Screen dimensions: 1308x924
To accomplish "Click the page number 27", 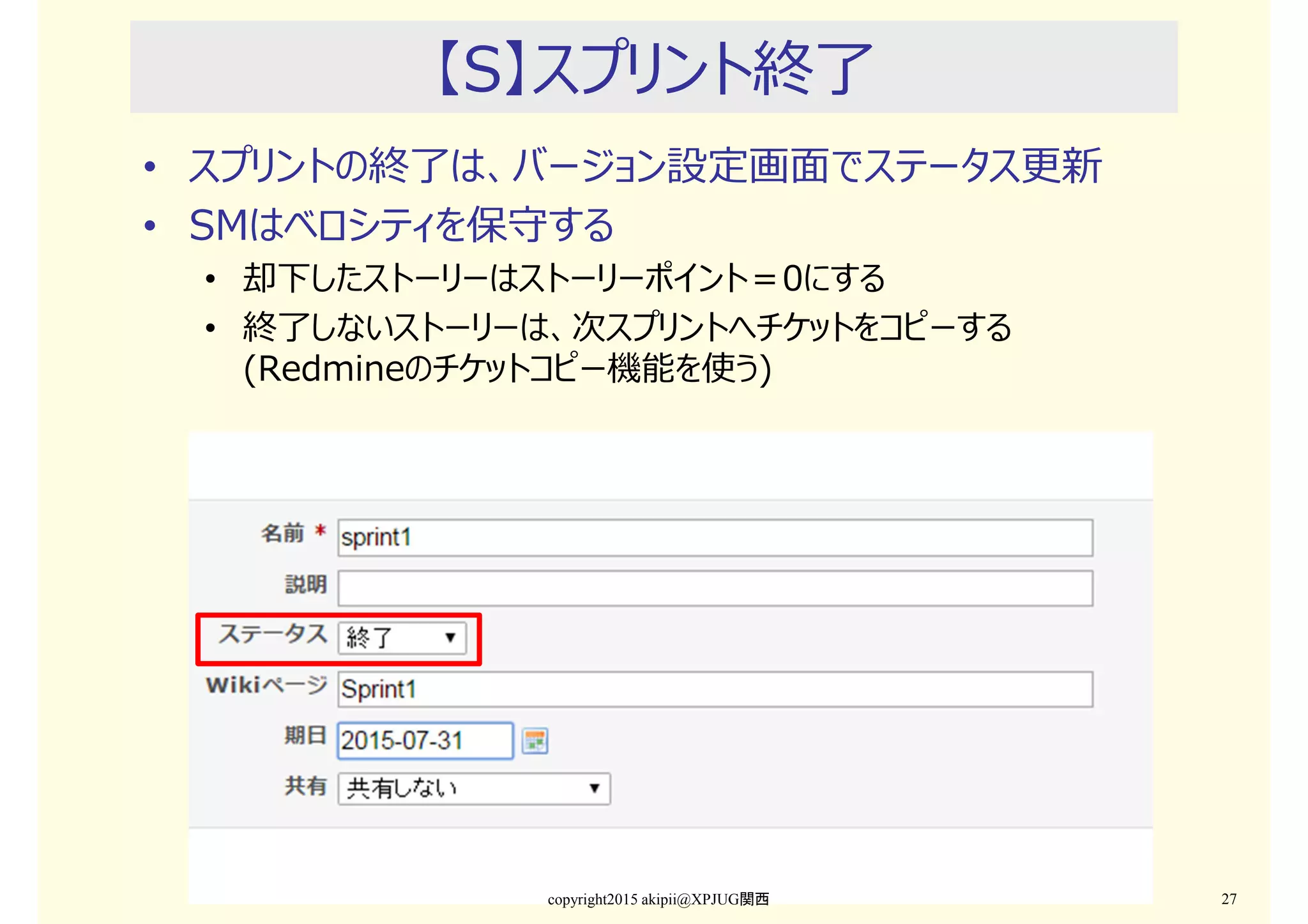I will pyautogui.click(x=1229, y=899).
